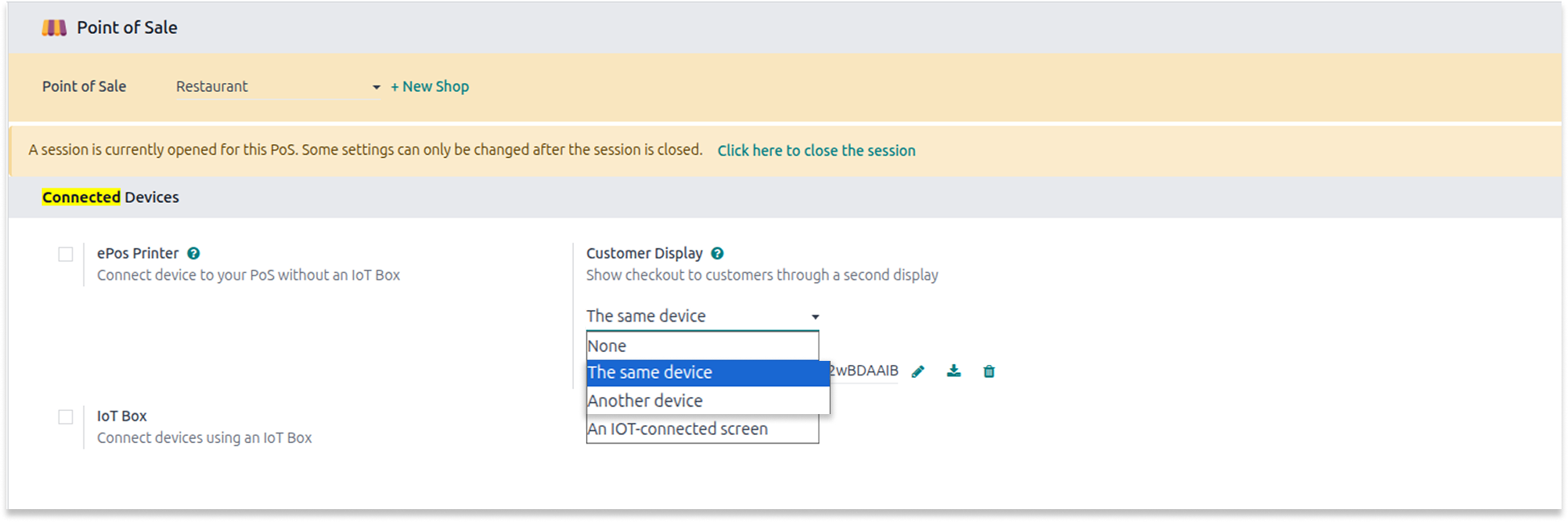Select "An IOT-connected screen" option
Viewport: 1568px width, 522px height.
pos(702,429)
